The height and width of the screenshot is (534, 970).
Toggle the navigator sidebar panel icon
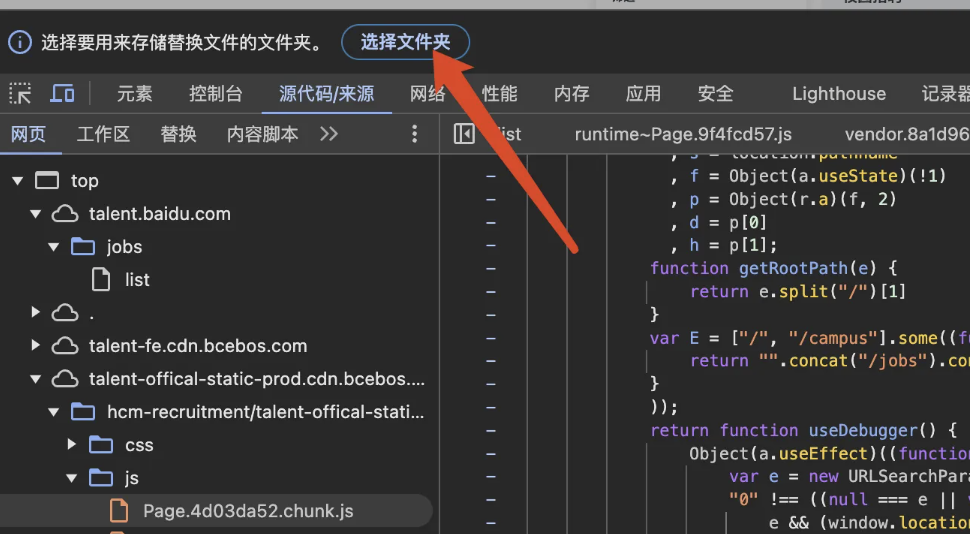[464, 134]
